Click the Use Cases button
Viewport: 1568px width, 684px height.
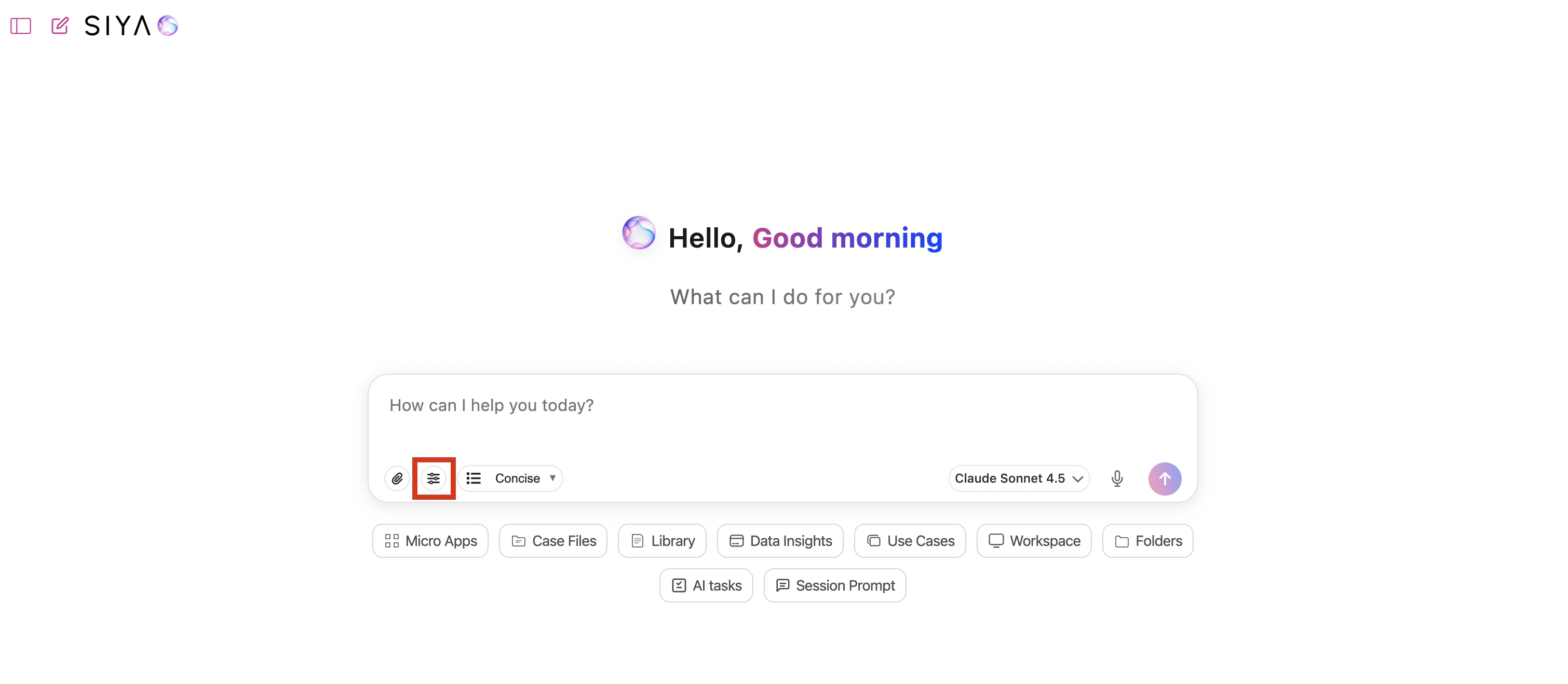tap(910, 540)
